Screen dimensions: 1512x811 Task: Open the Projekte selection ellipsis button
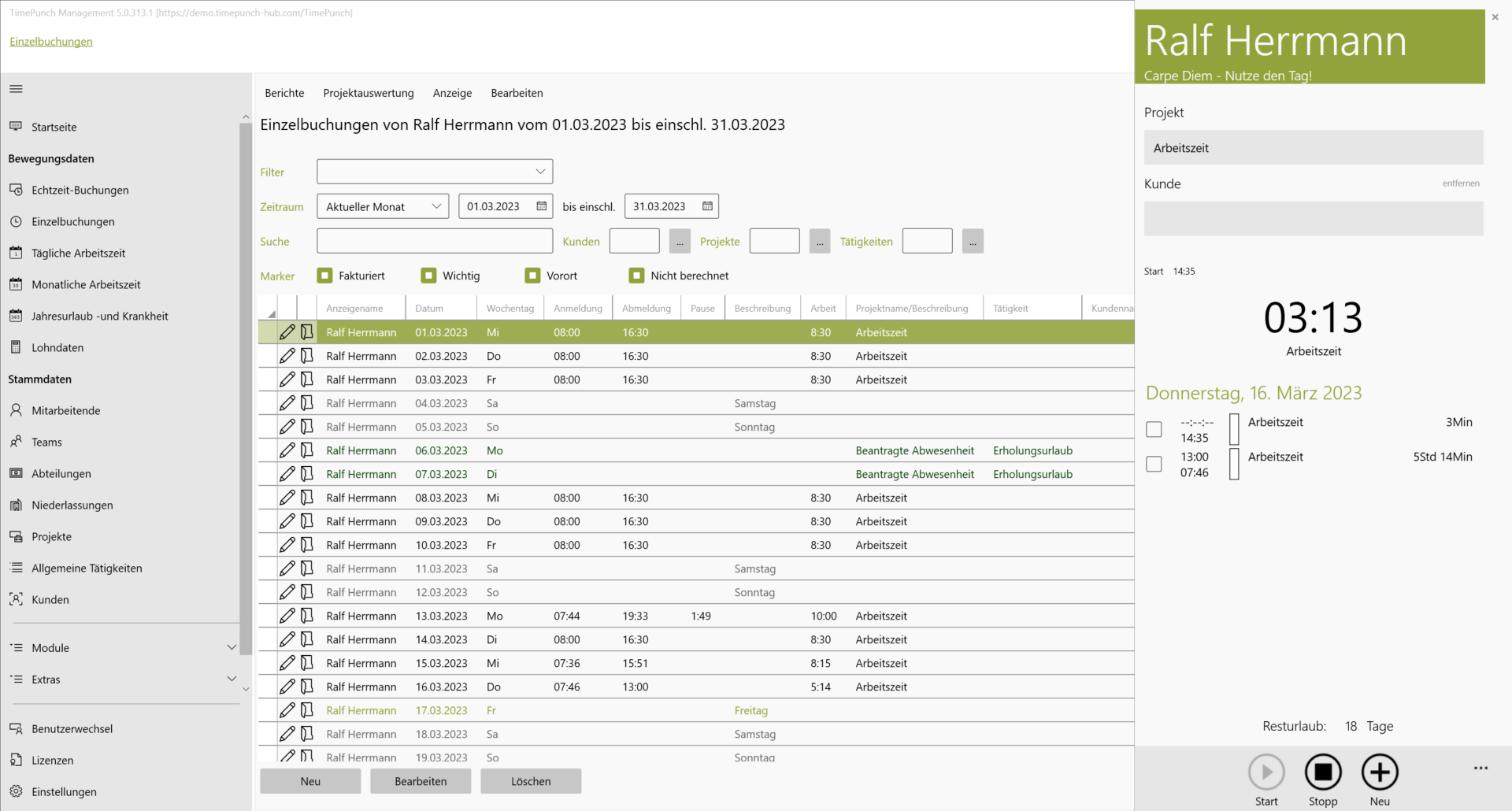click(x=820, y=241)
